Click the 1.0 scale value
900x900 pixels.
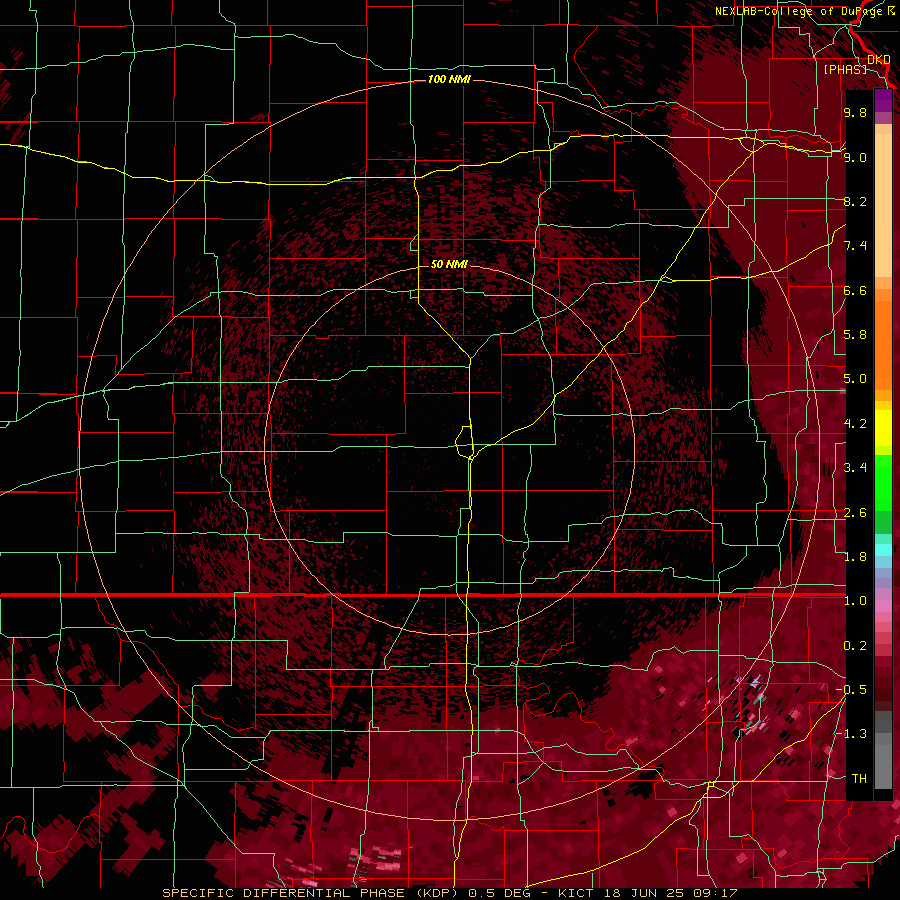point(855,601)
